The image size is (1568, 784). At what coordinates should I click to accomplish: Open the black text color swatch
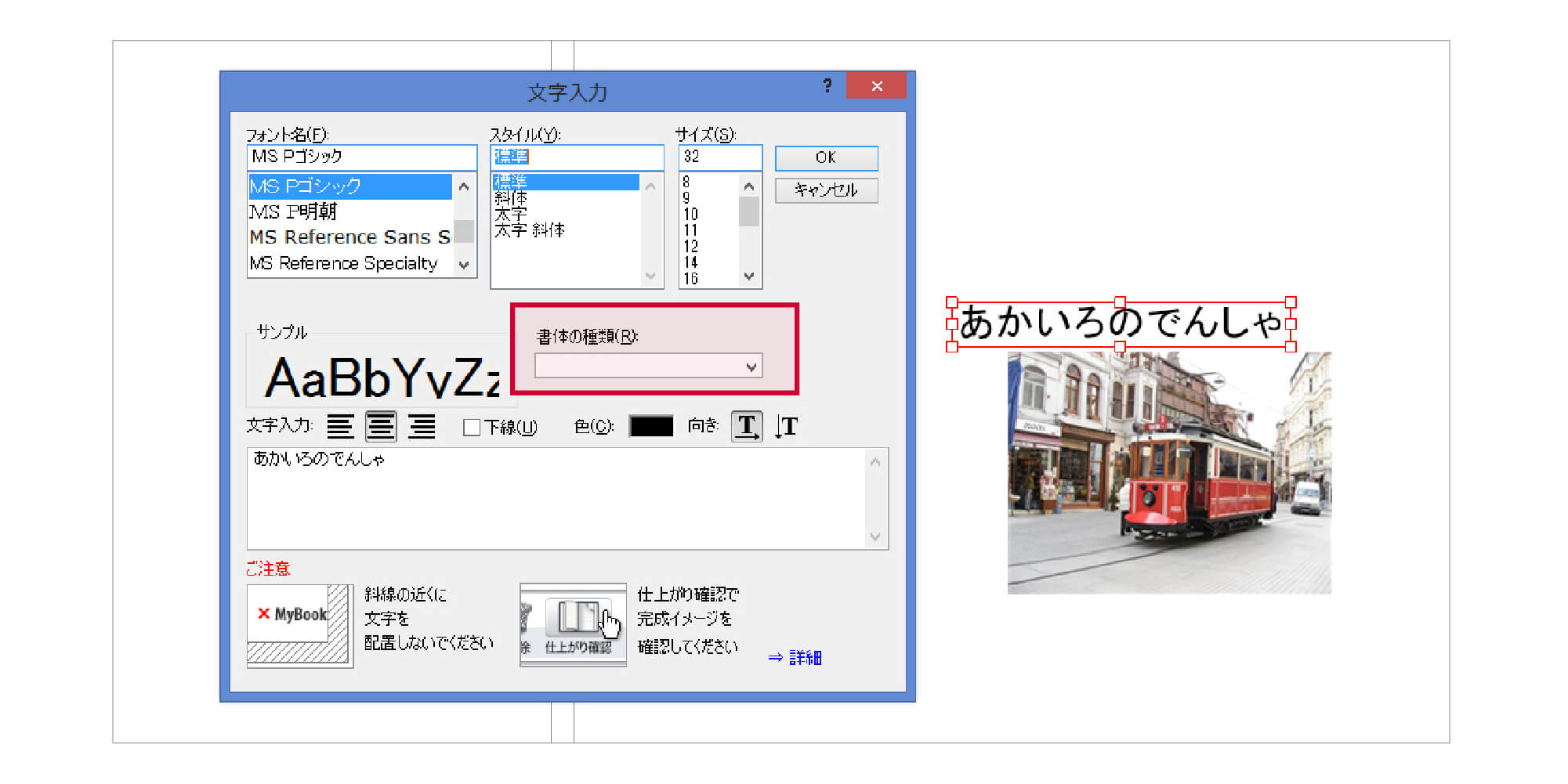pos(651,426)
